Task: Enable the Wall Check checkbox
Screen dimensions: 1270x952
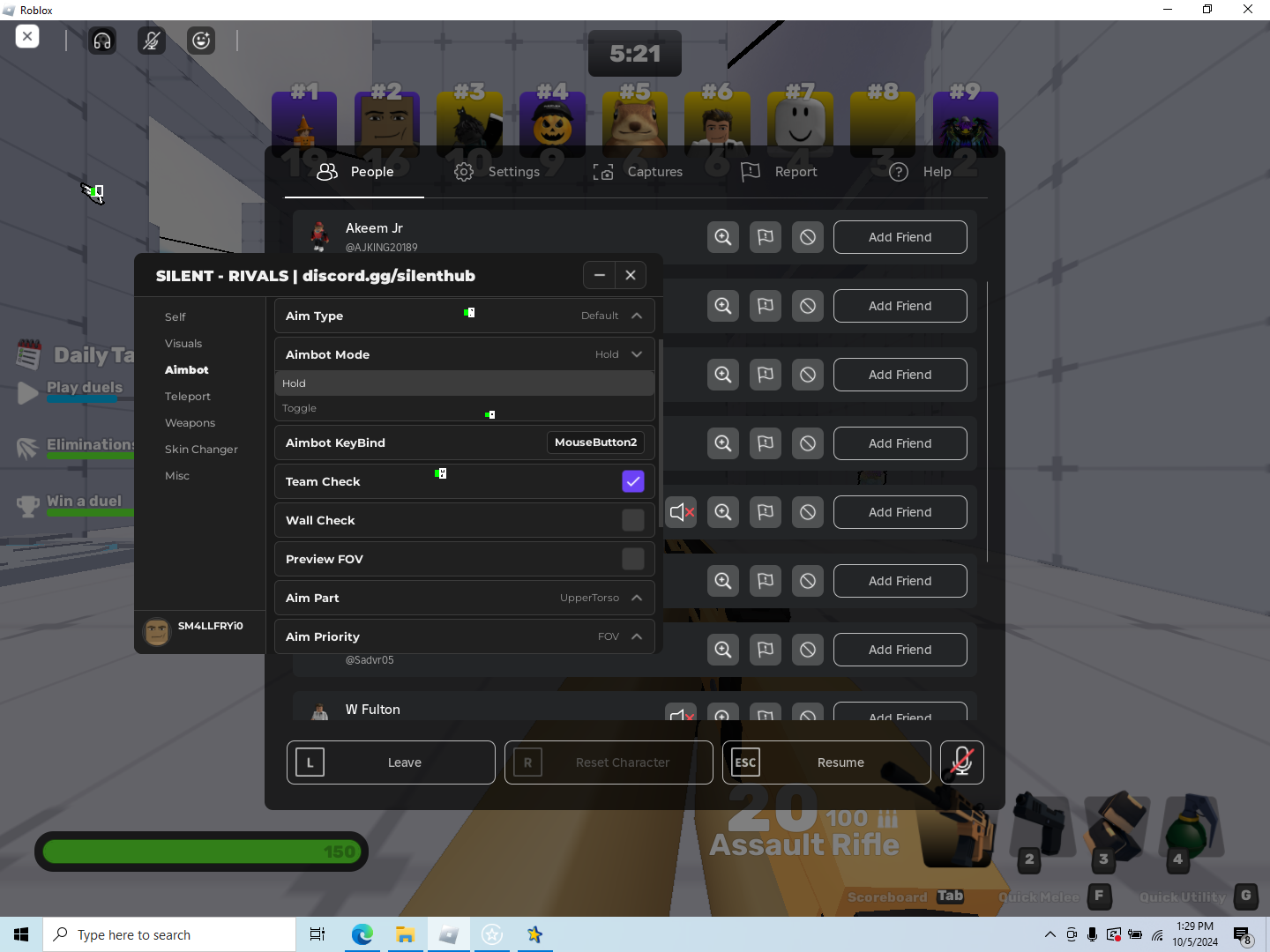Action: [633, 520]
